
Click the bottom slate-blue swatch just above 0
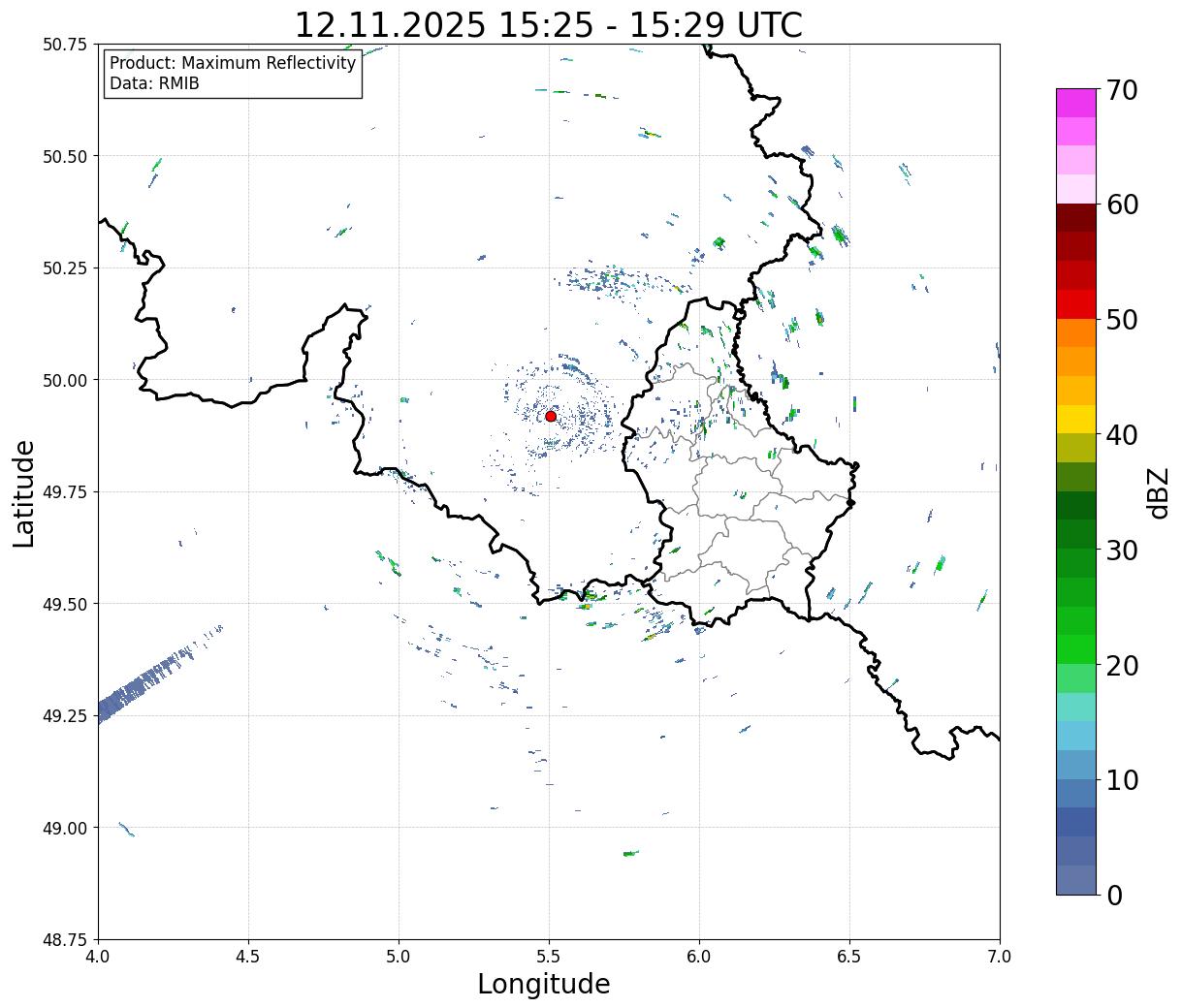point(1075,879)
